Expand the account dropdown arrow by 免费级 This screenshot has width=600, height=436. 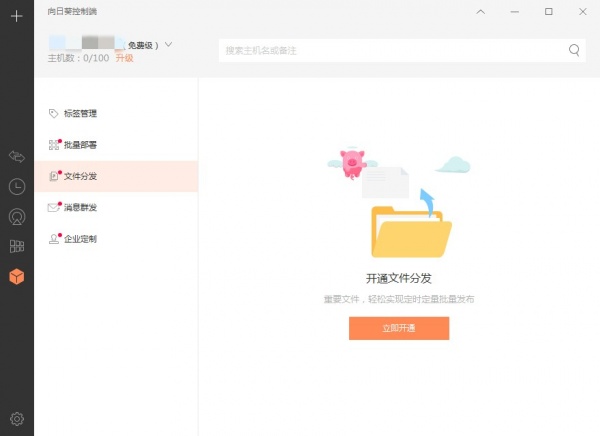168,45
